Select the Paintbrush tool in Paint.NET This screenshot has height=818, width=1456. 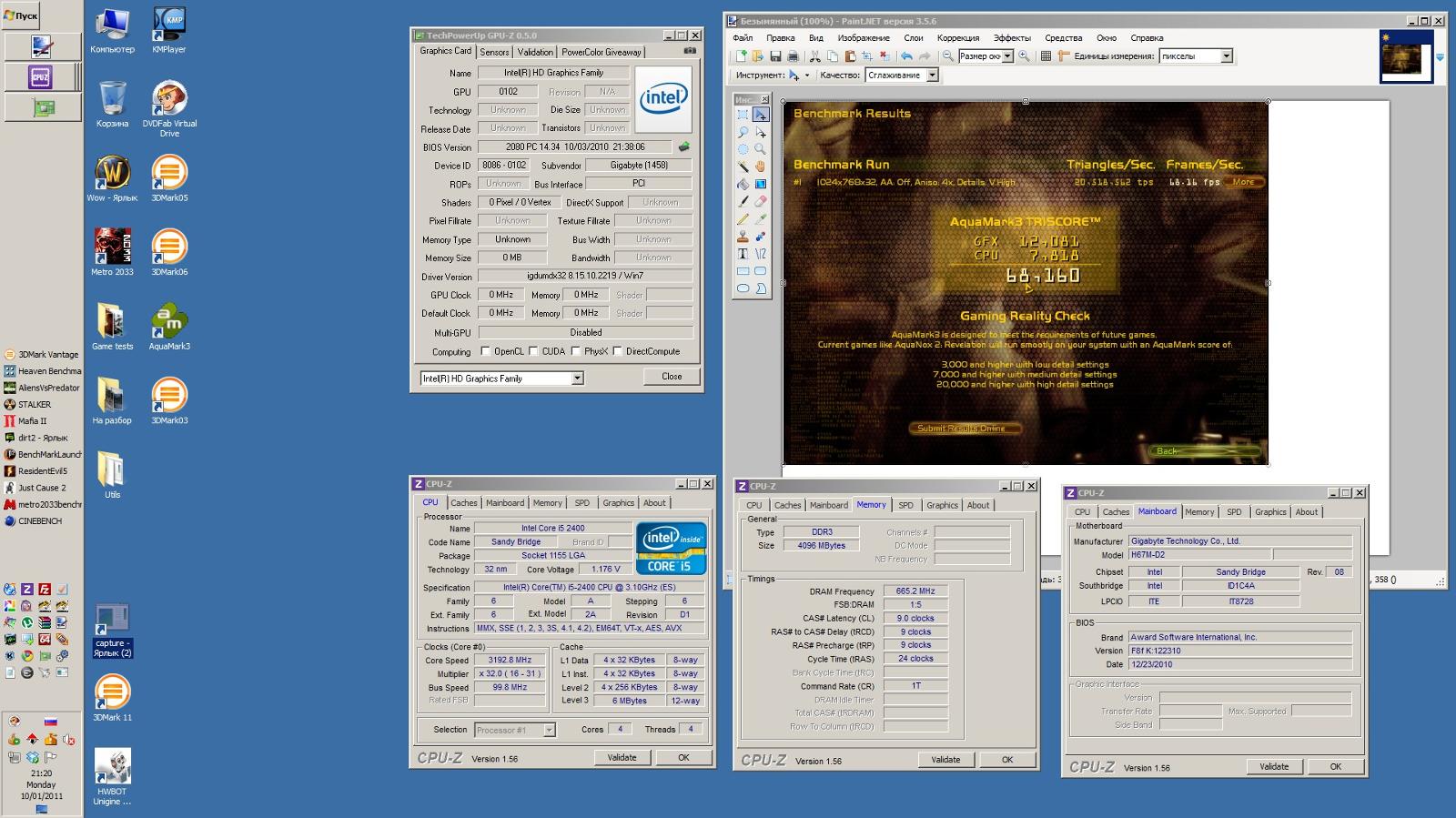coord(743,201)
